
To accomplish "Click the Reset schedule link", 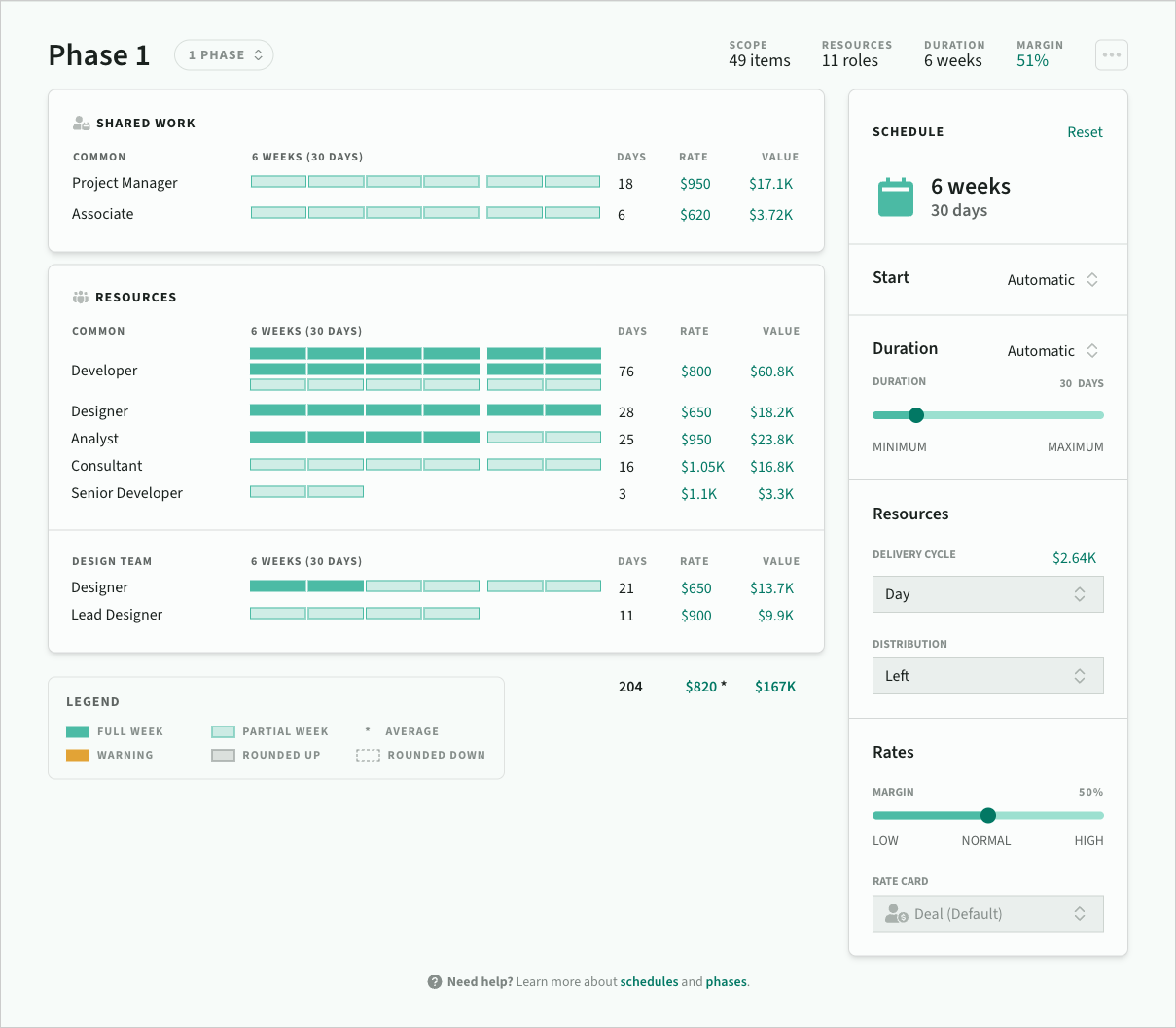I will 1085,132.
